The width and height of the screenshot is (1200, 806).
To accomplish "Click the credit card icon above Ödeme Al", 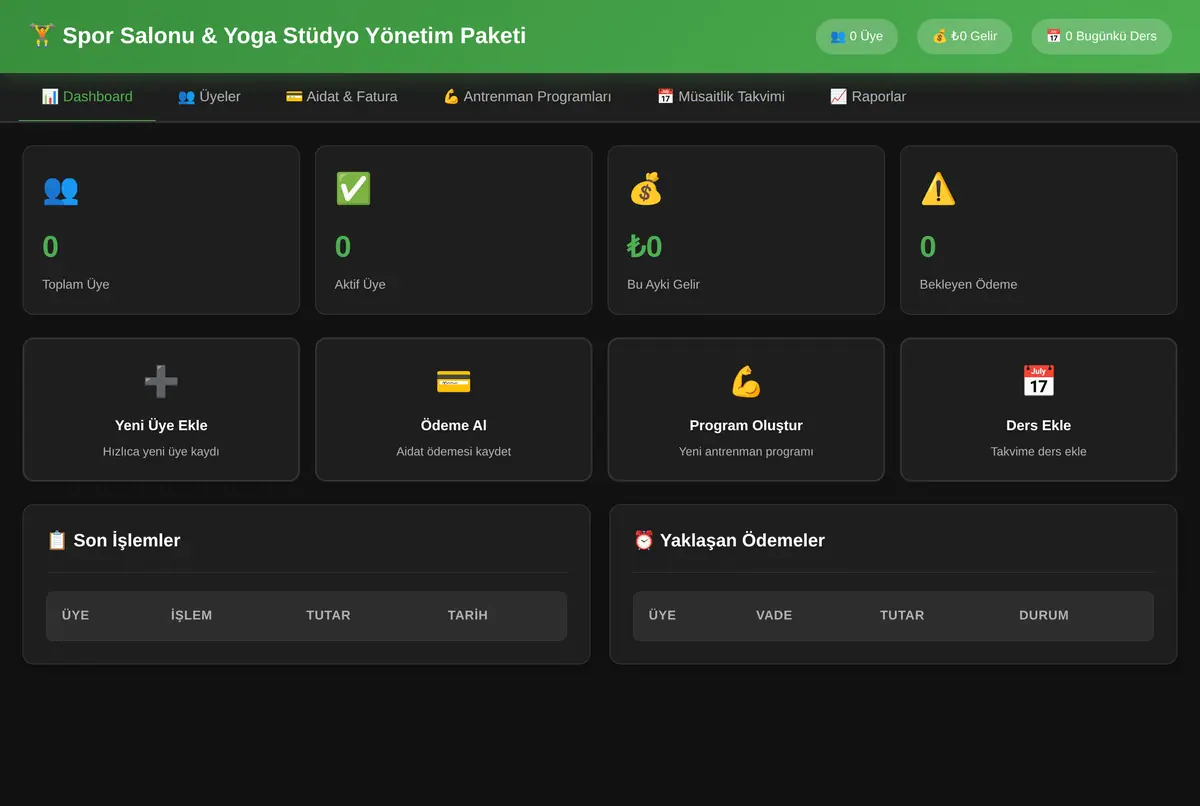I will 454,381.
